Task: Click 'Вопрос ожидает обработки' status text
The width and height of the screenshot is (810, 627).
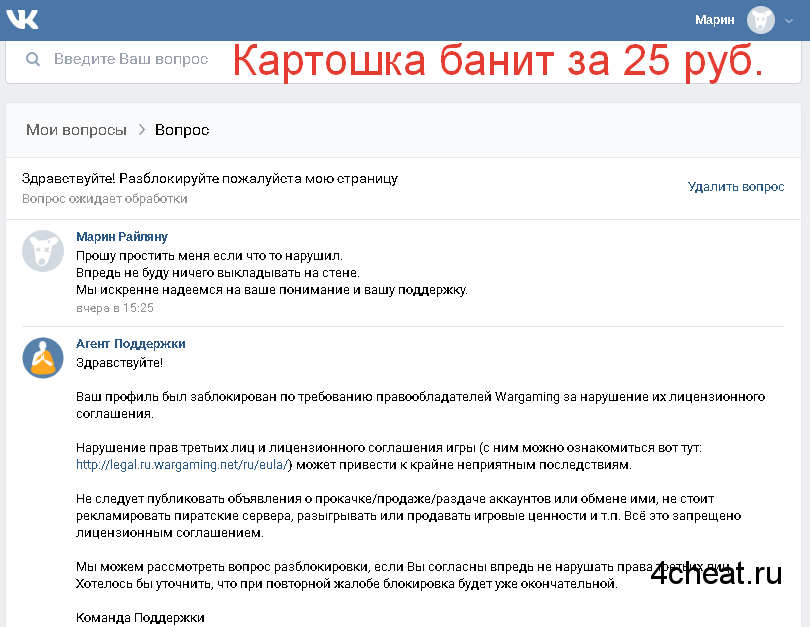Action: click(x=104, y=199)
